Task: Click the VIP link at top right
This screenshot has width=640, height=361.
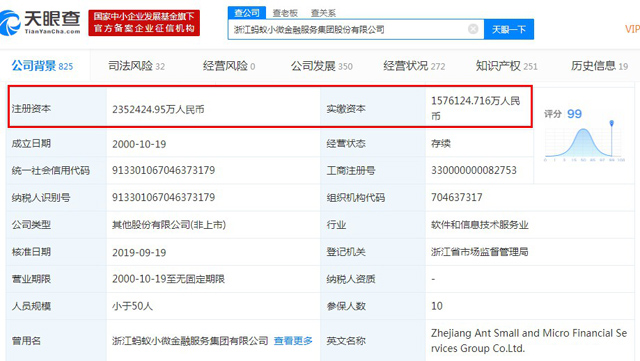Action: coord(632,29)
